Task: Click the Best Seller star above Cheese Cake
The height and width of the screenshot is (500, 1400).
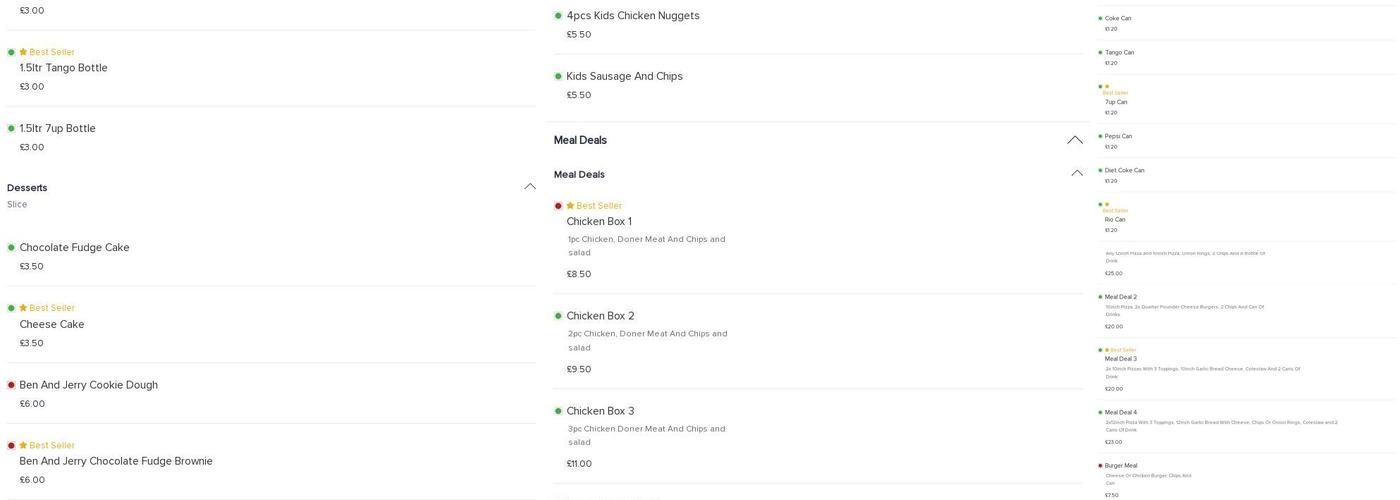Action: click(x=23, y=308)
